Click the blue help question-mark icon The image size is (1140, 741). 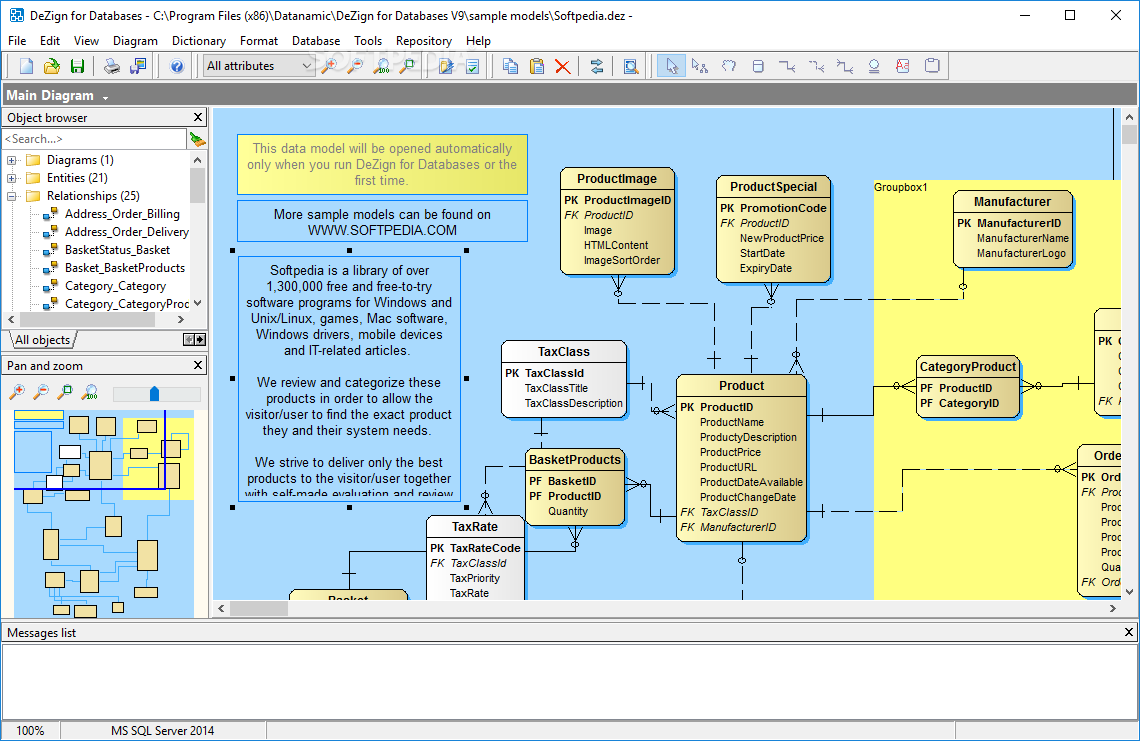pyautogui.click(x=177, y=66)
